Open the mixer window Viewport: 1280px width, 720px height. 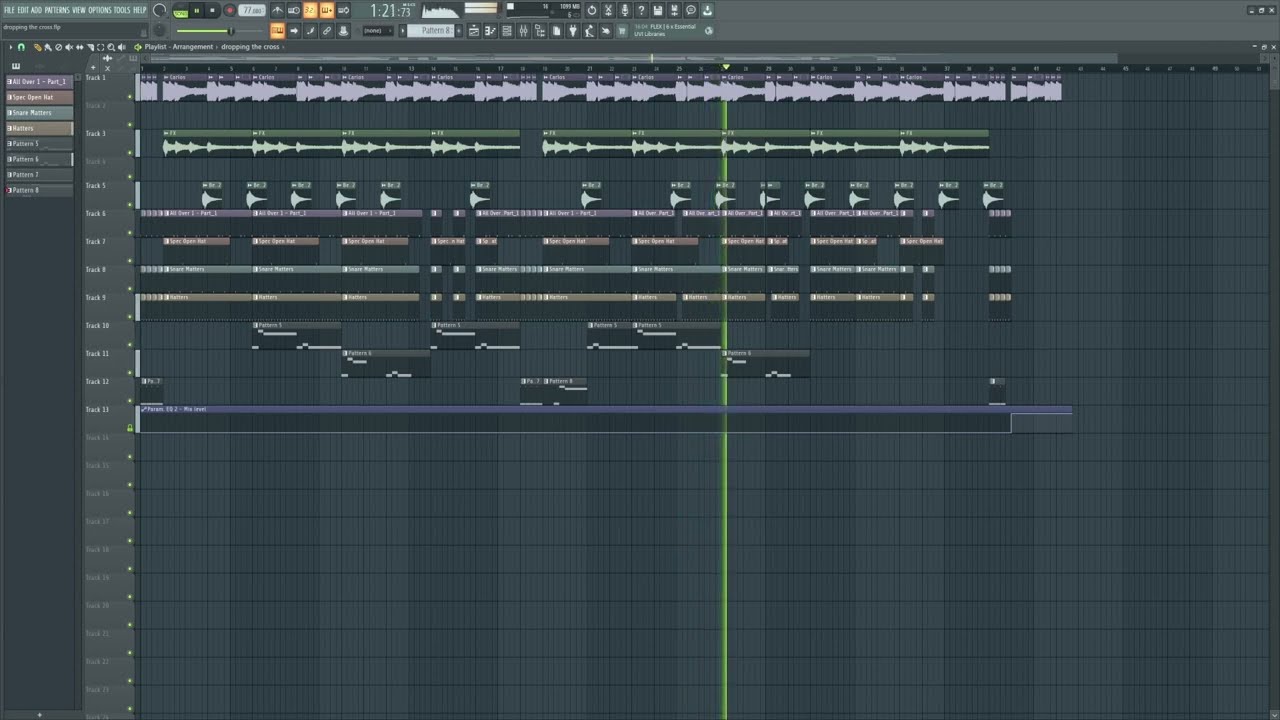pos(523,31)
